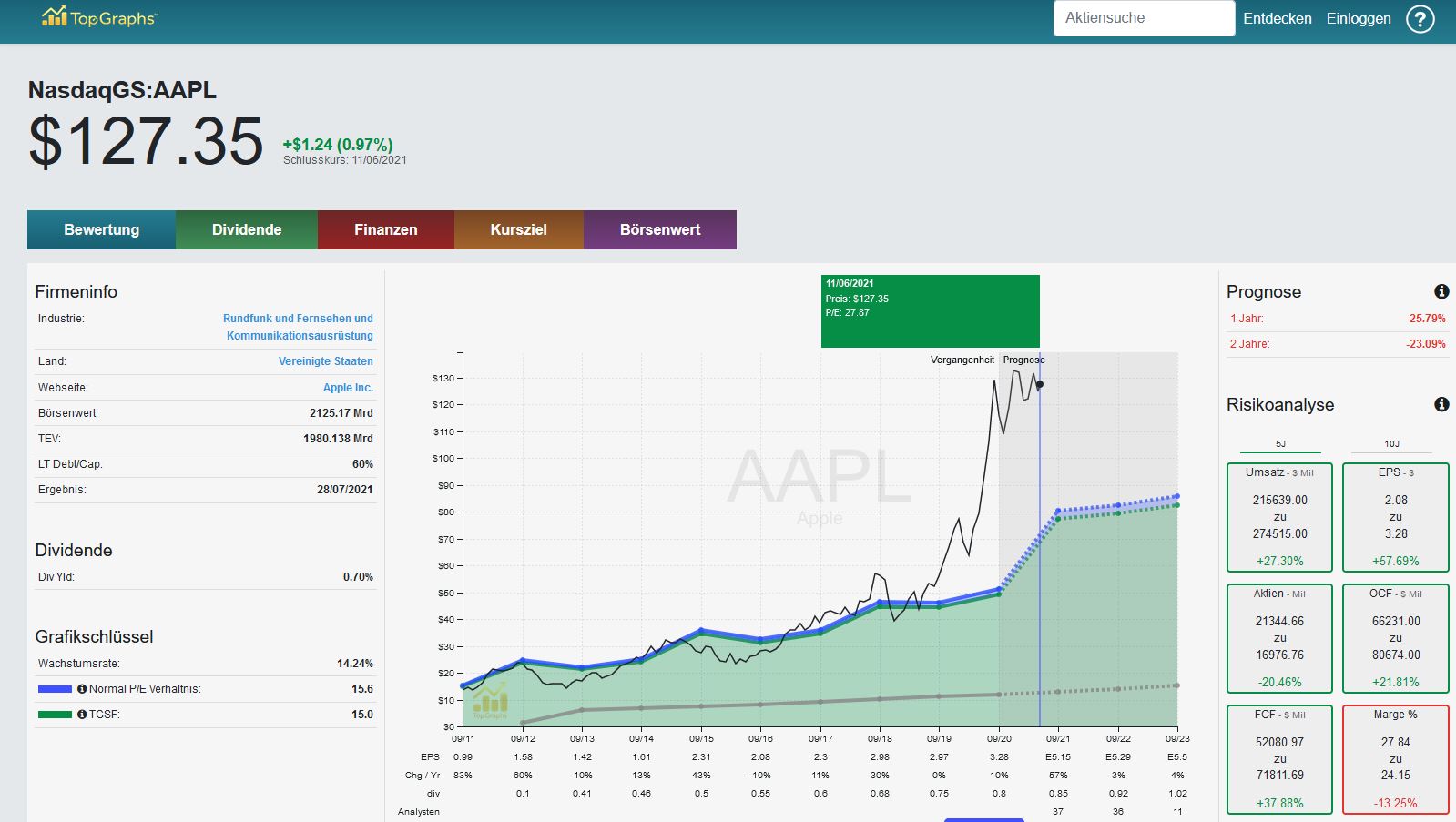Click info icon beside Normal P/E Verhältnis
This screenshot has height=822, width=1456.
point(82,689)
